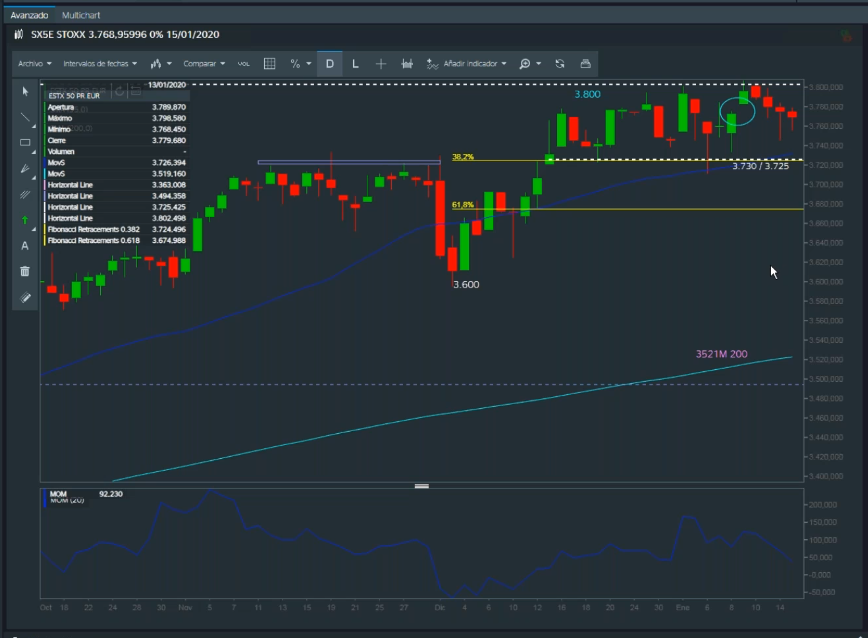The width and height of the screenshot is (868, 638).
Task: Toggle the D scale button
Action: click(329, 63)
